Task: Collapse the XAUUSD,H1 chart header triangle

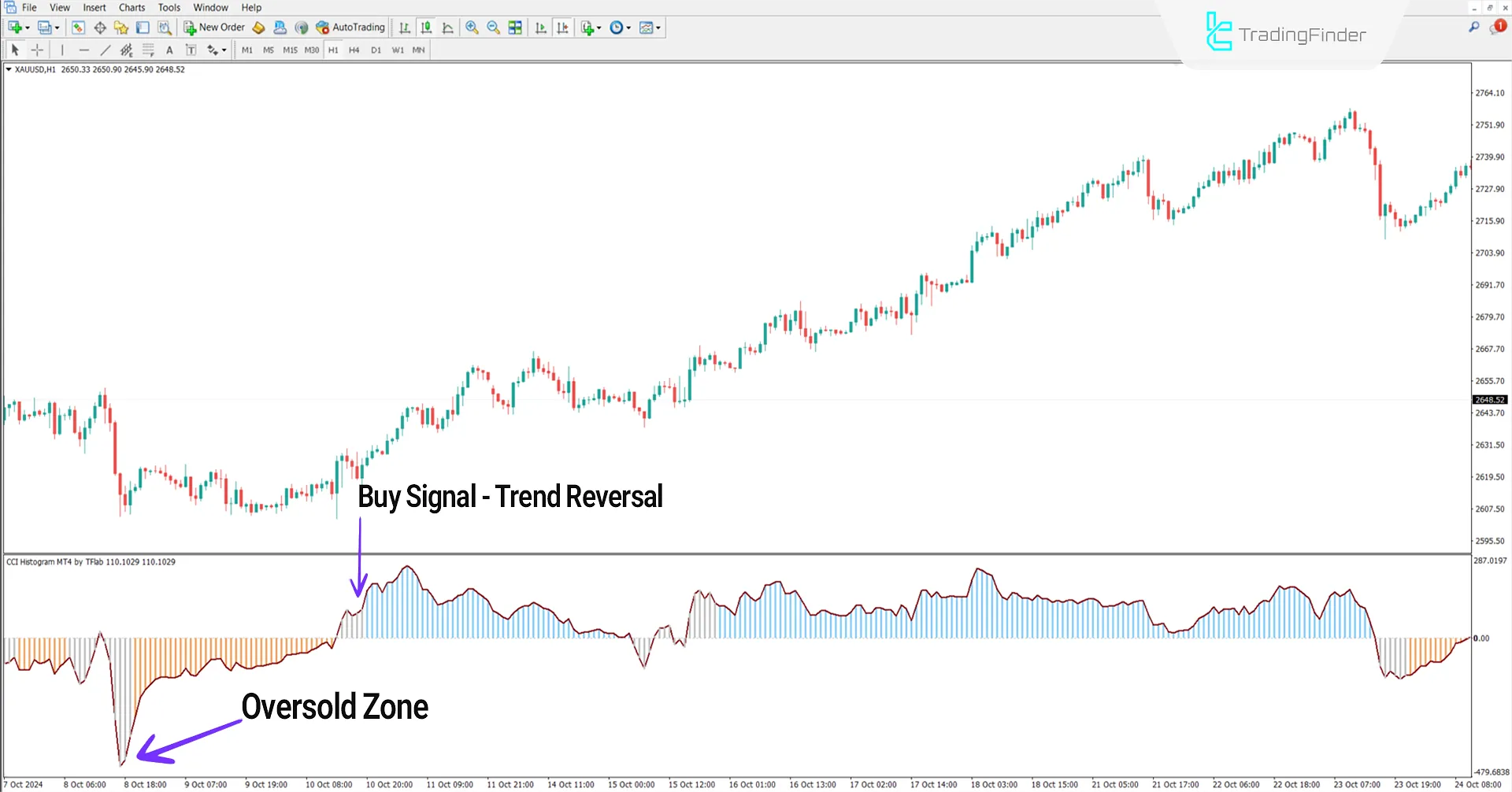Action: pos(9,69)
